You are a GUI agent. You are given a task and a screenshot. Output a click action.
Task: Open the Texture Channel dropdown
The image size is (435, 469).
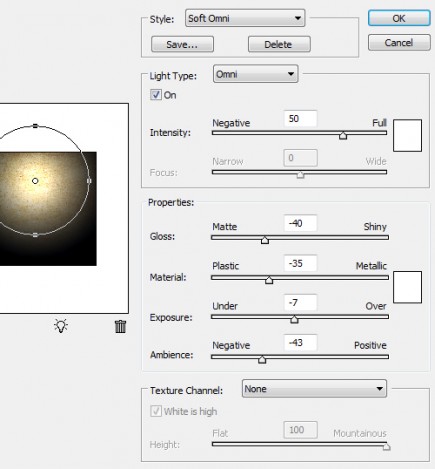pos(314,389)
